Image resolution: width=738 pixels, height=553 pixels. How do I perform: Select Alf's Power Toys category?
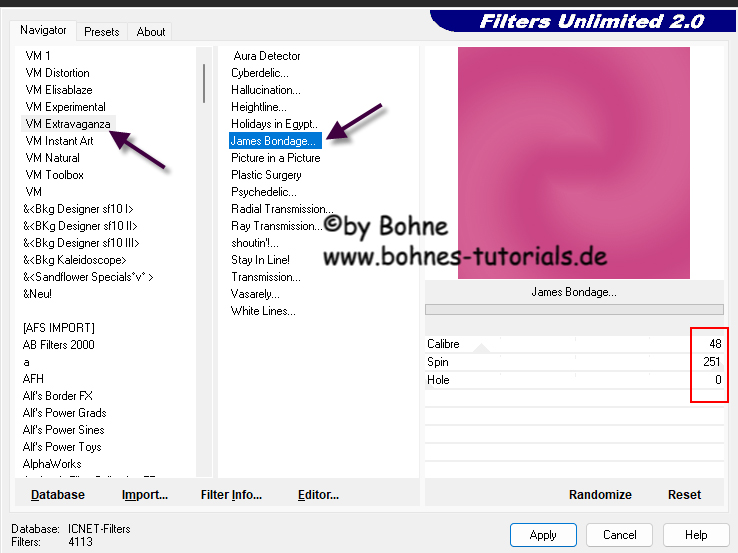[x=62, y=447]
